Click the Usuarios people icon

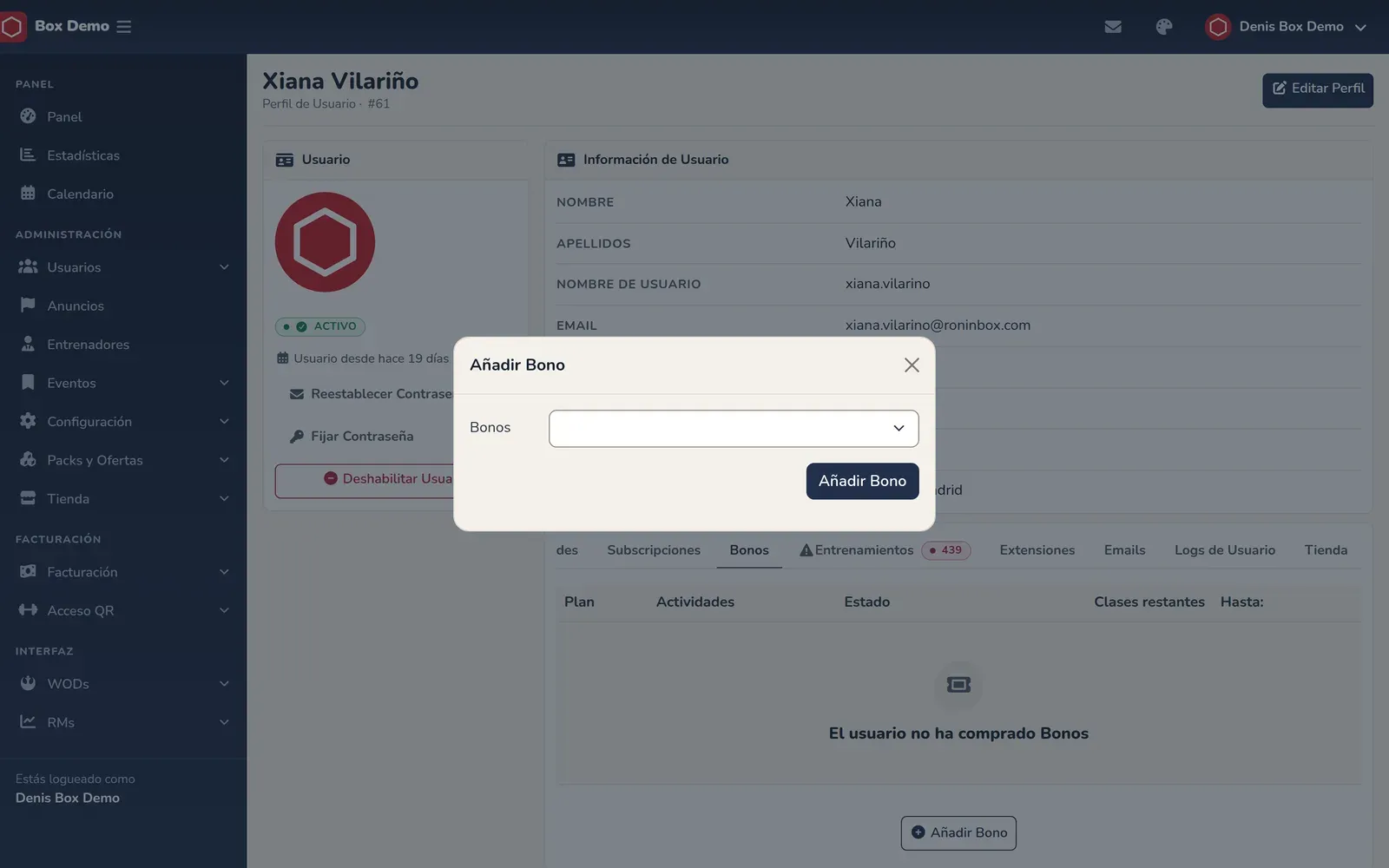(x=28, y=266)
